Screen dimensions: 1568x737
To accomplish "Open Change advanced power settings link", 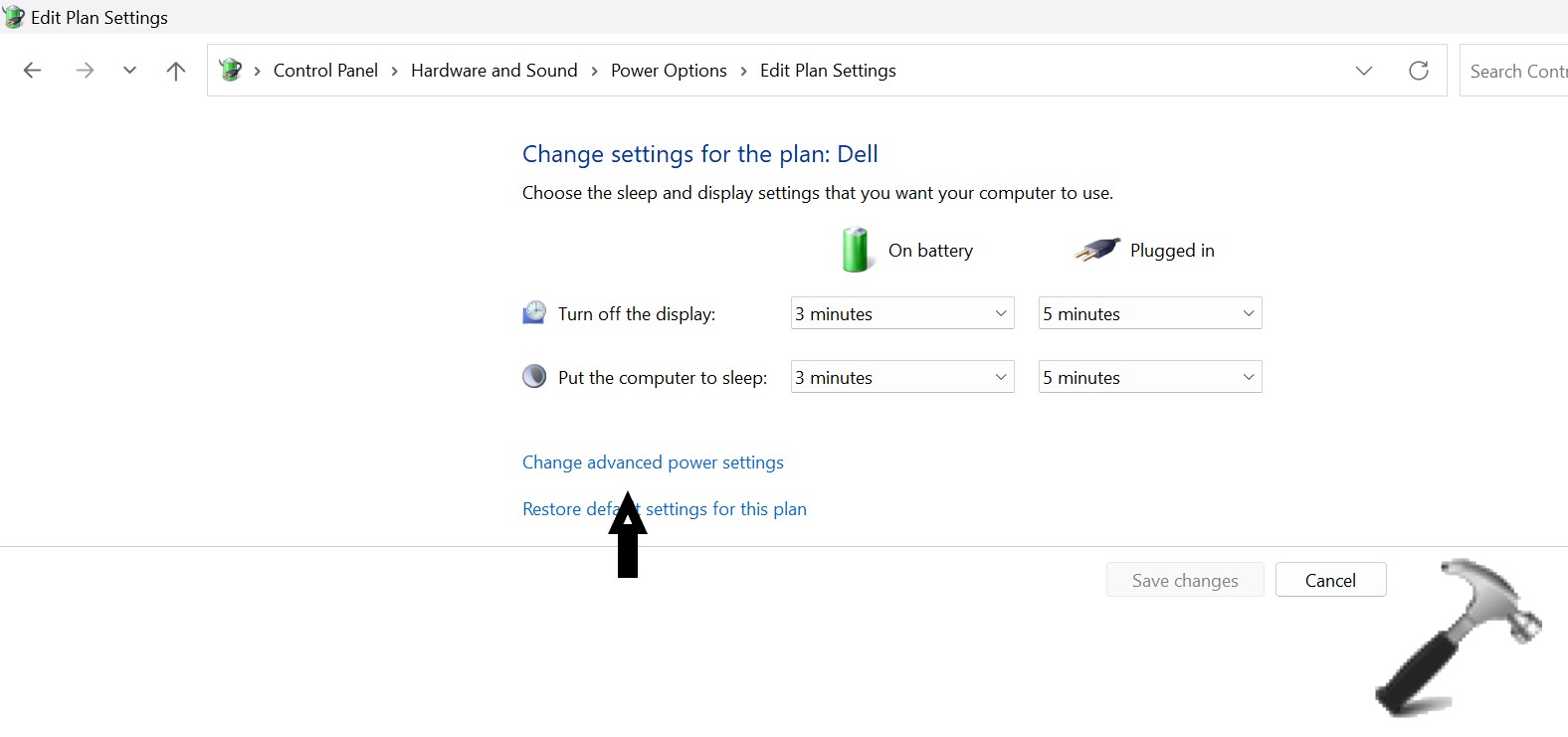I will pyautogui.click(x=653, y=462).
